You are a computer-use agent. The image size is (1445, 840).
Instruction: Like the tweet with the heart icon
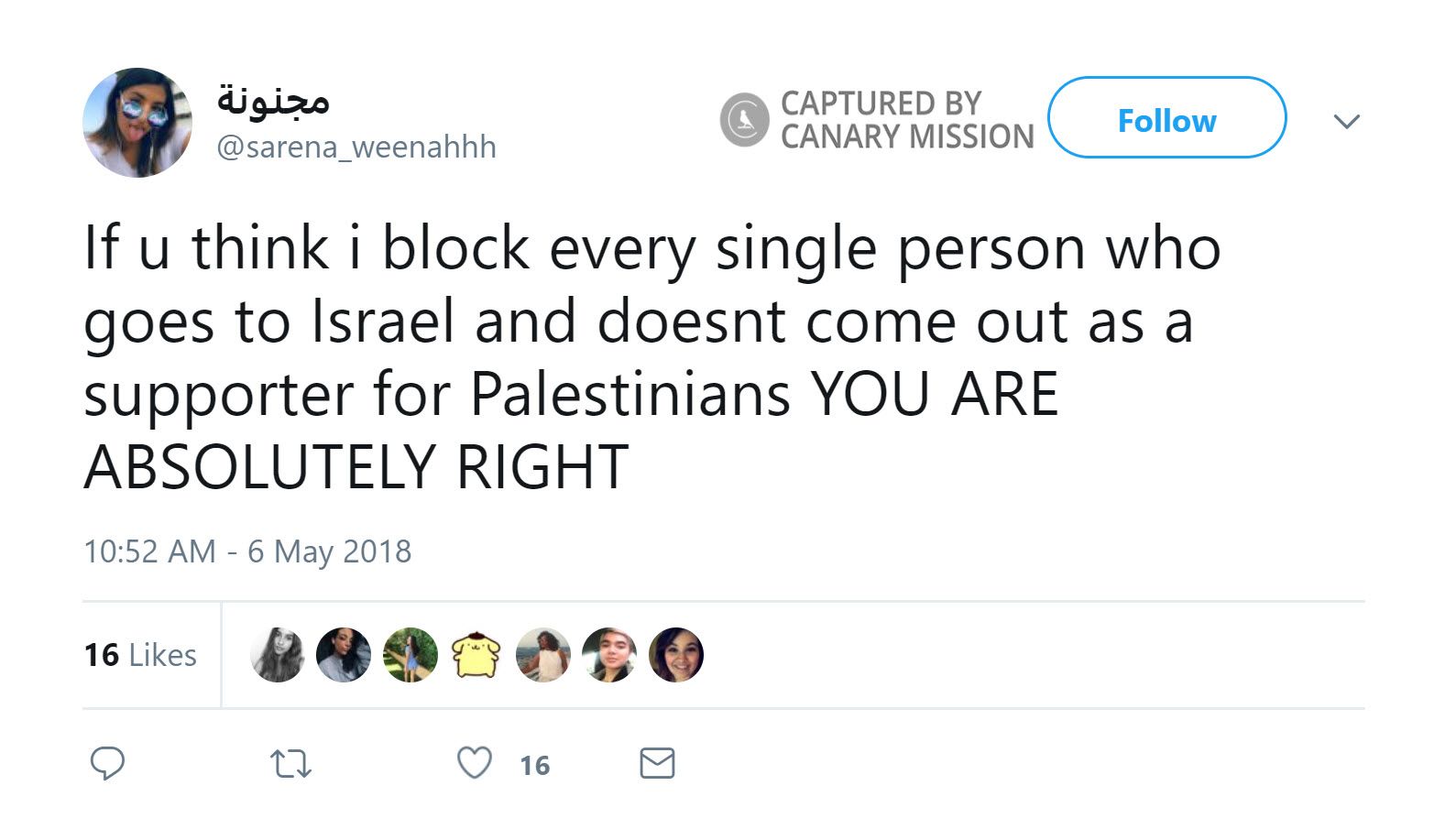(x=475, y=763)
